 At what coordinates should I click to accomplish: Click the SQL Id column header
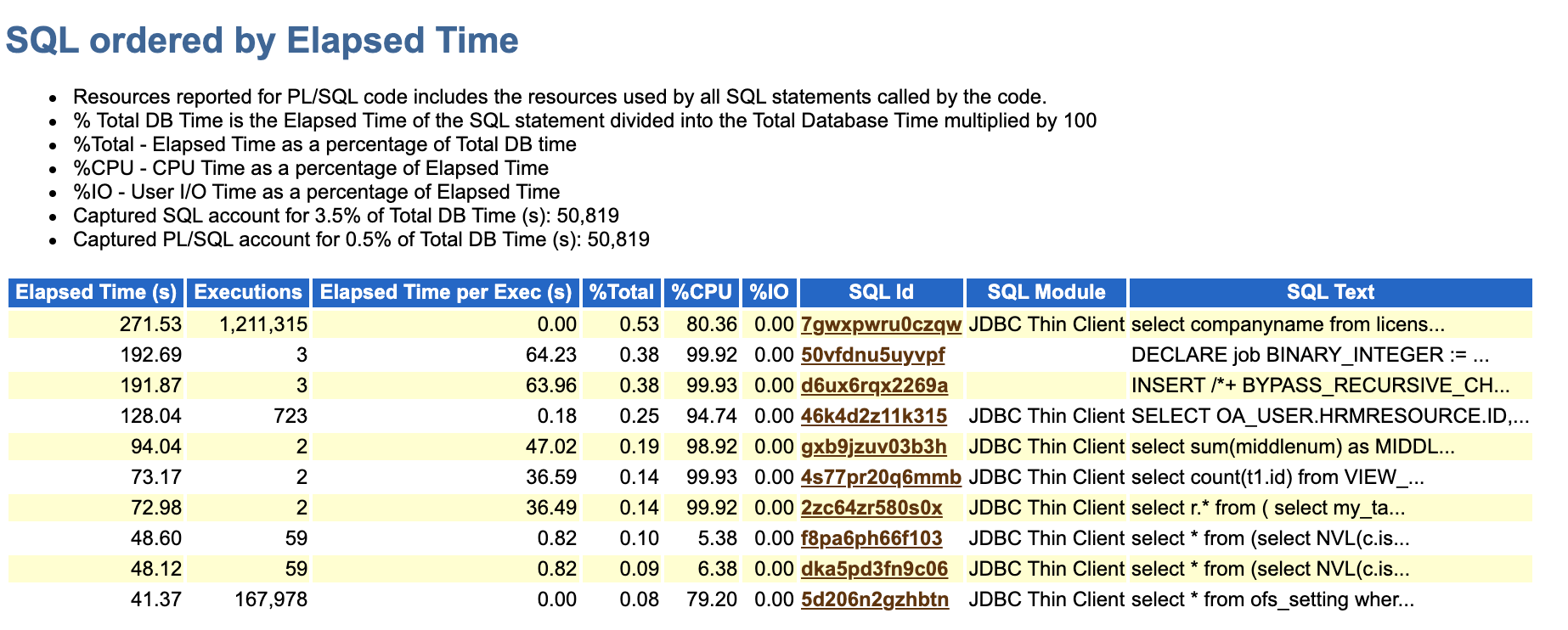pos(882,293)
